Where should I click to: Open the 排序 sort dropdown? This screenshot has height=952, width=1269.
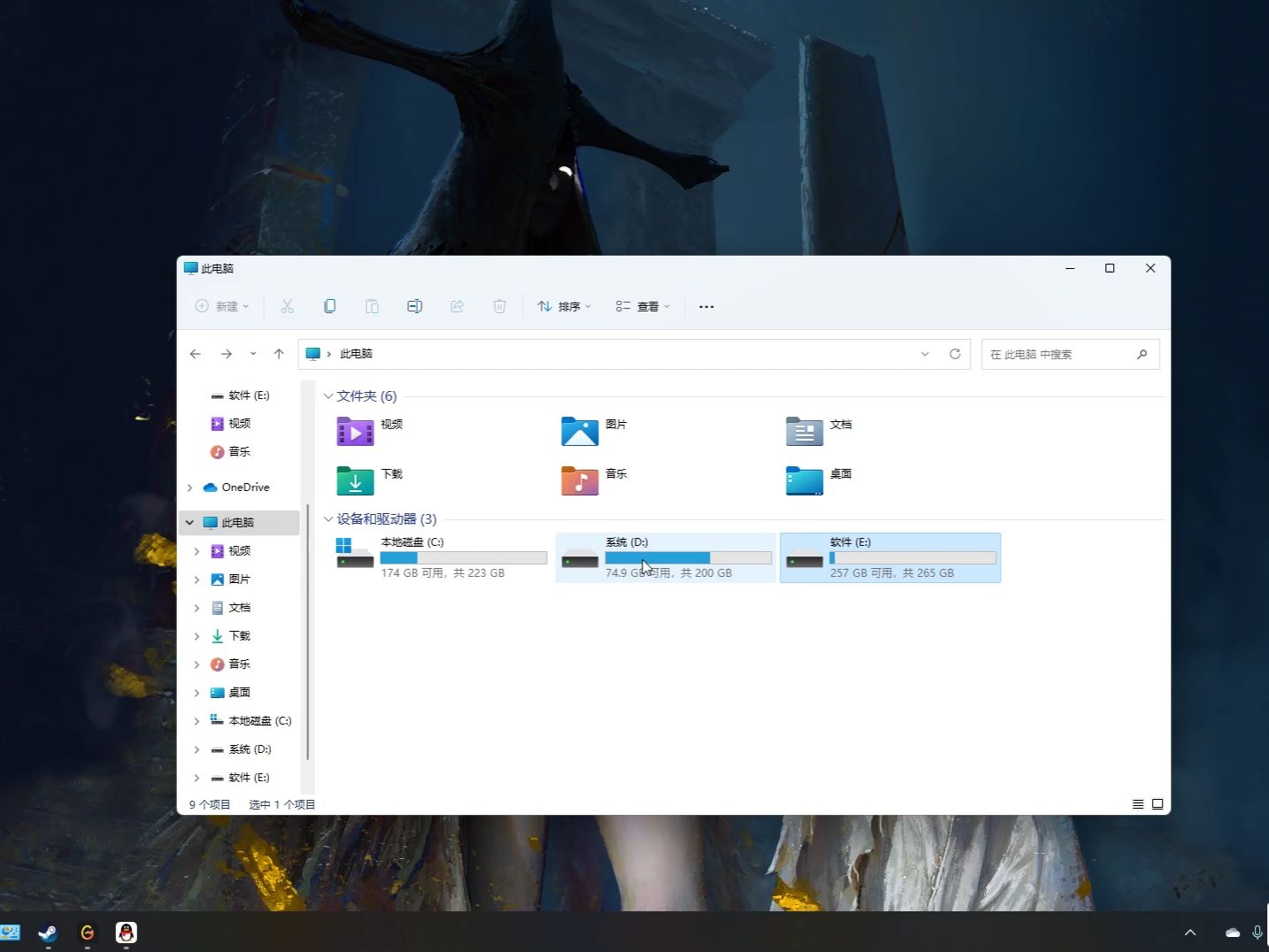pyautogui.click(x=565, y=306)
